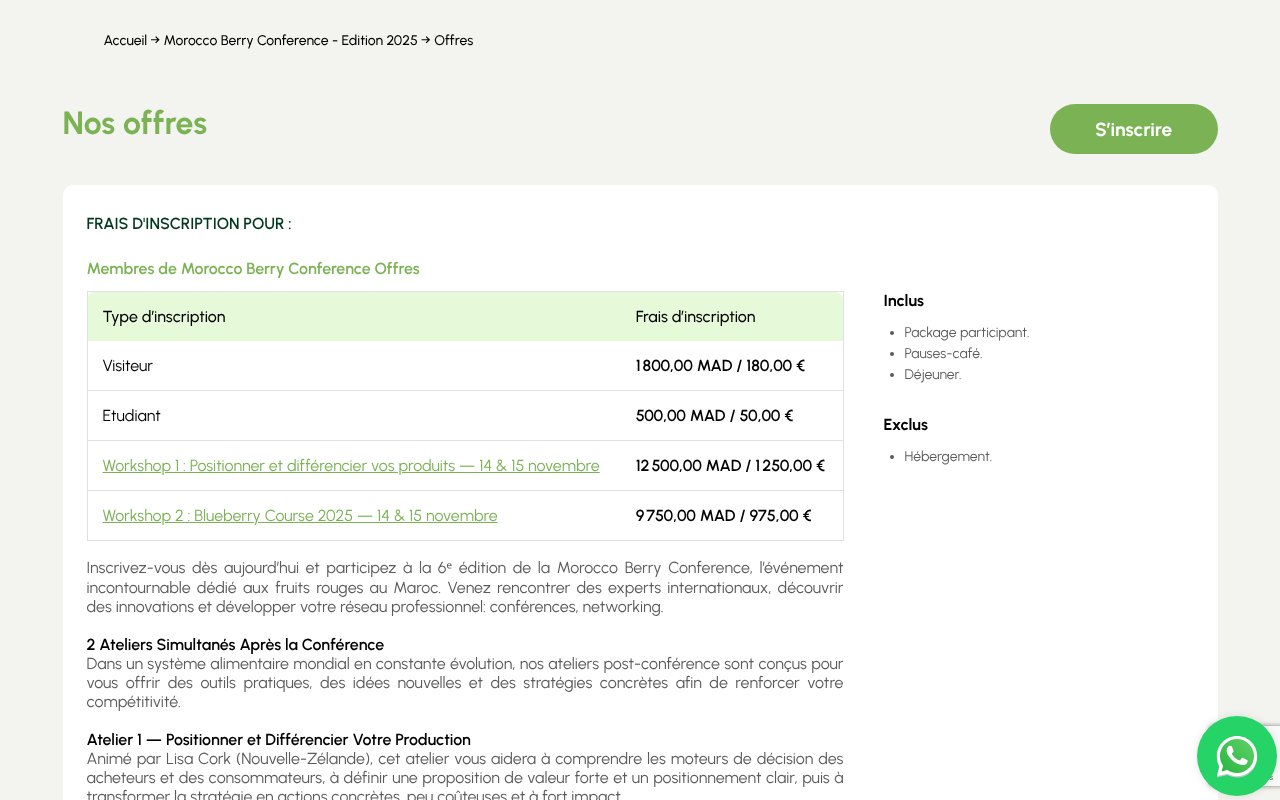Image resolution: width=1280 pixels, height=800 pixels.
Task: Click the Visiteur table row
Action: [x=127, y=365]
